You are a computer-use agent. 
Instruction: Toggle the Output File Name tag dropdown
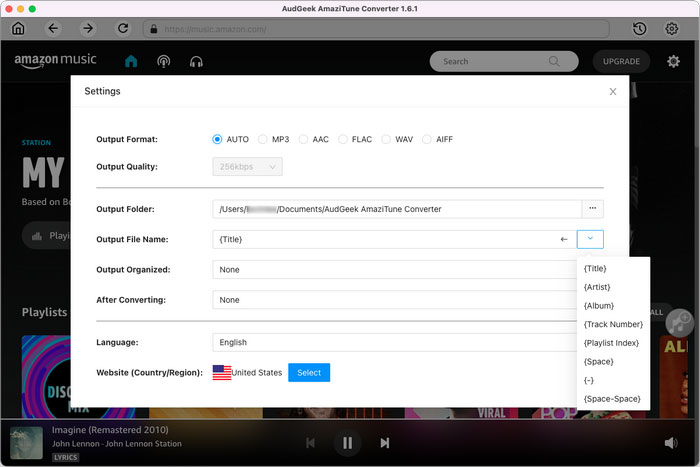click(590, 239)
